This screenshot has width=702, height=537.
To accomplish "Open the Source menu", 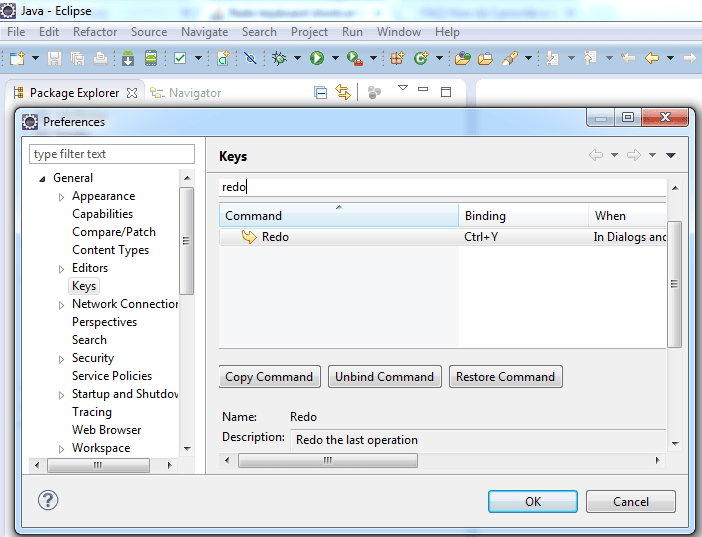I will pos(149,32).
